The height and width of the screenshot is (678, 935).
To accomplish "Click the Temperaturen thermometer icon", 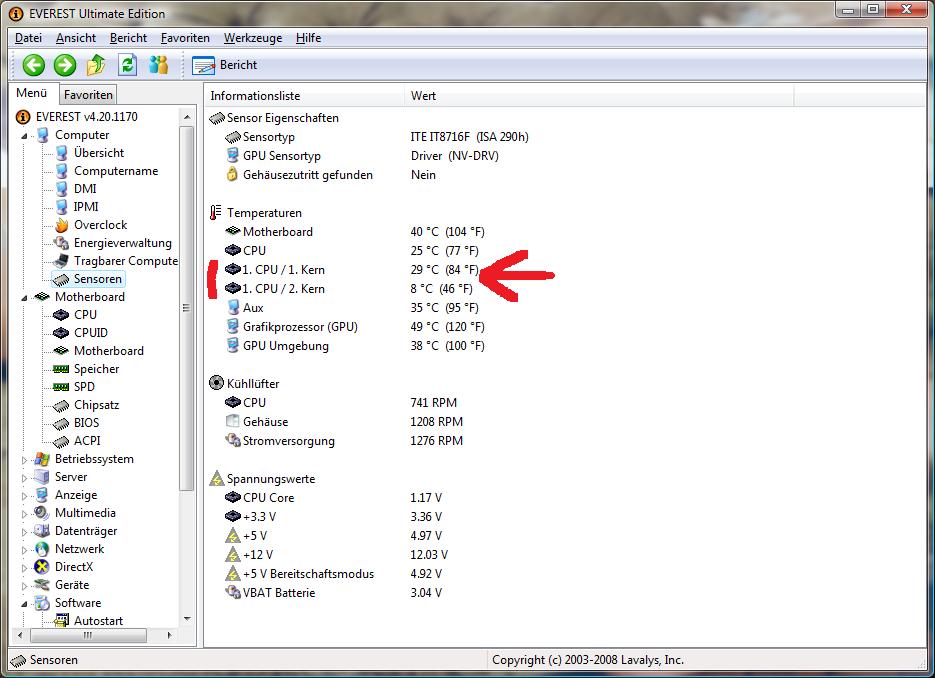I will click(216, 212).
